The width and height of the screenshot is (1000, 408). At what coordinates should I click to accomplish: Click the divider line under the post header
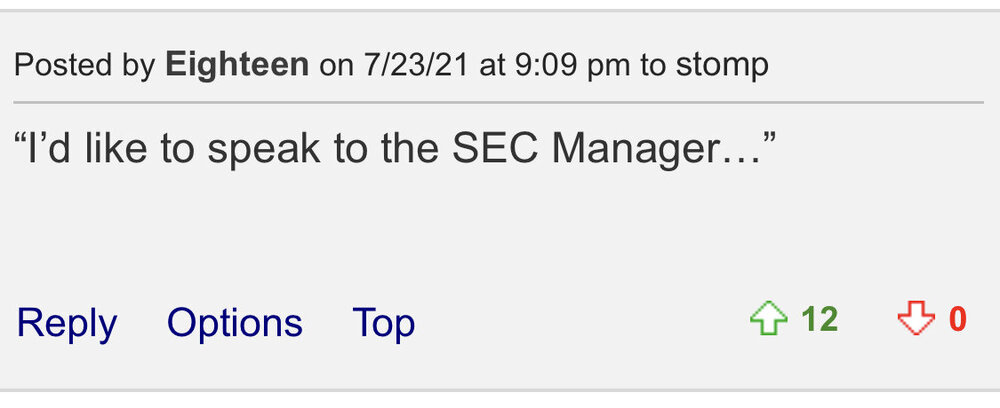(x=500, y=102)
